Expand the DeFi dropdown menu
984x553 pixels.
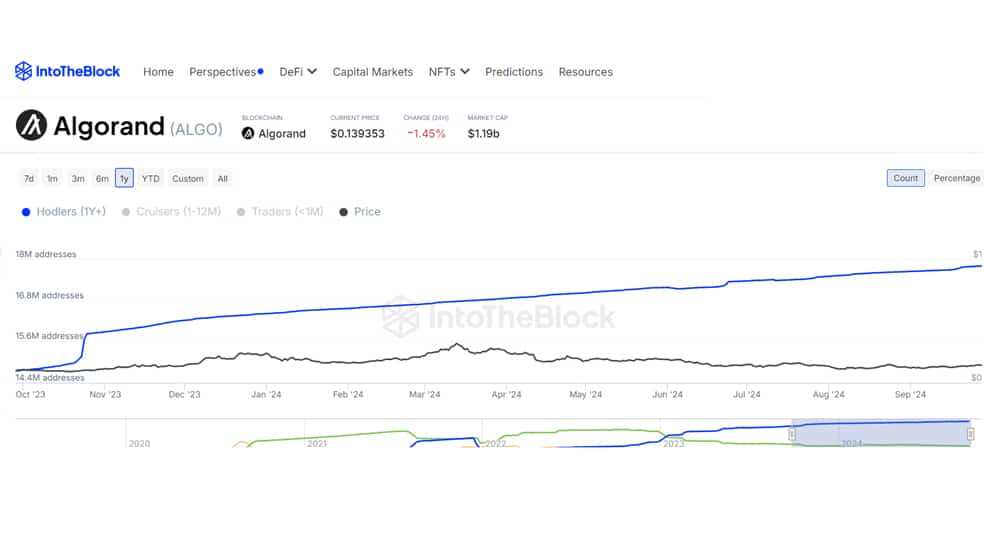(298, 72)
